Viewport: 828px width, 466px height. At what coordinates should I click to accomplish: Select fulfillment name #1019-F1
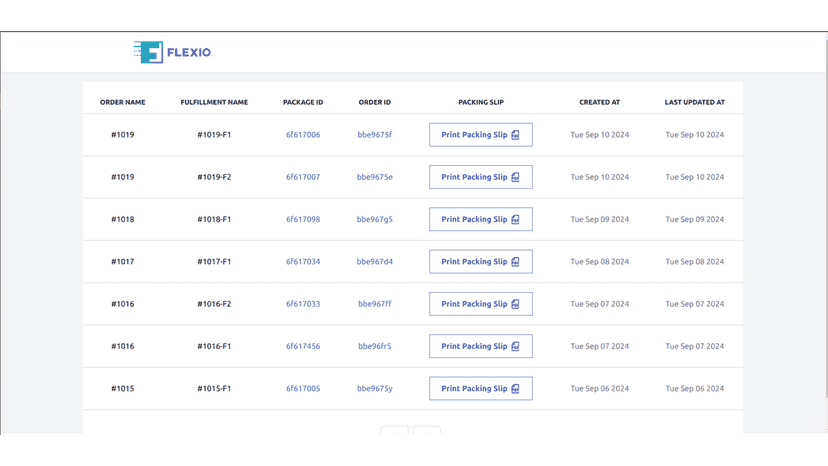(214, 135)
